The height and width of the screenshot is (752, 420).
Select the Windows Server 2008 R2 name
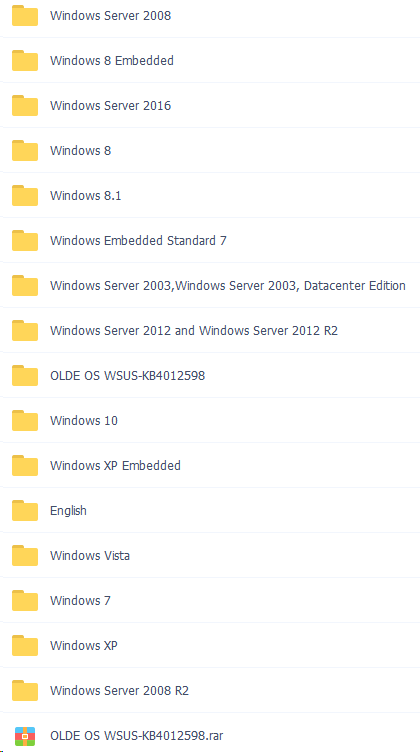(x=119, y=691)
